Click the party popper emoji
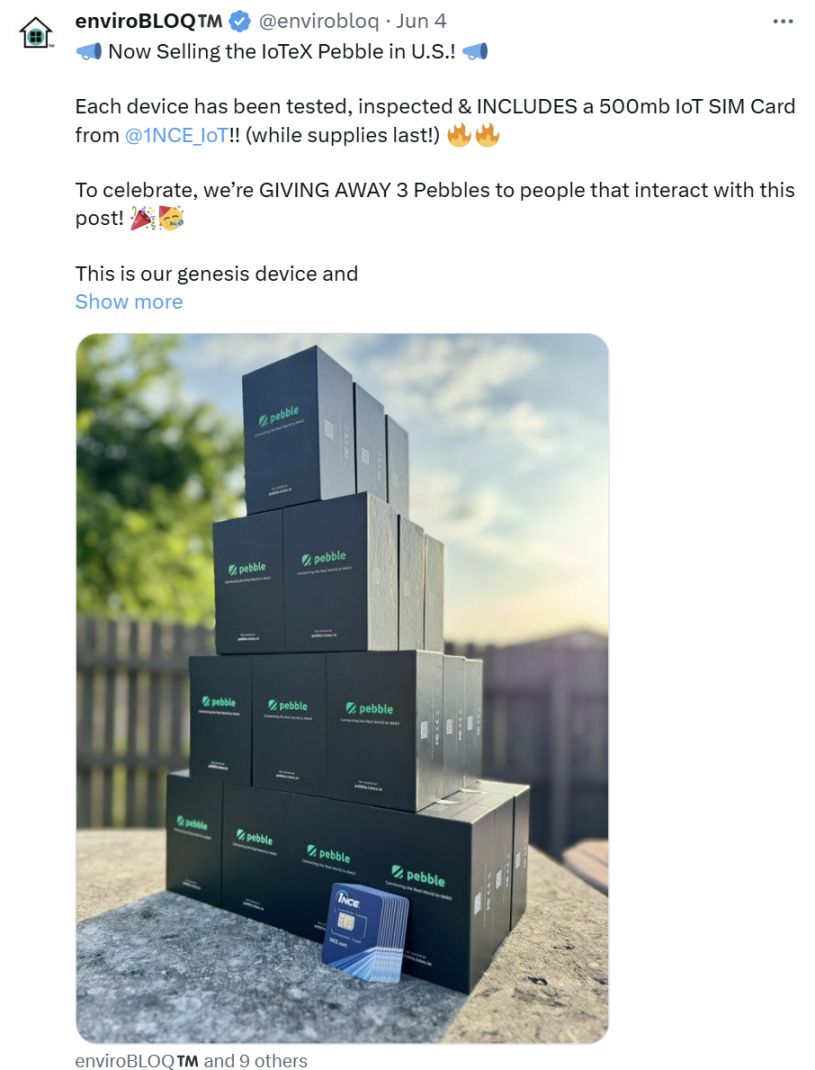Screen dimensions: 815x1070 (143, 218)
